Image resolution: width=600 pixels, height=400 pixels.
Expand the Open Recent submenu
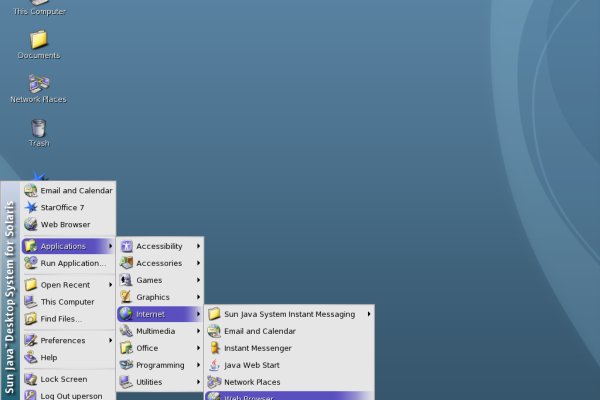click(x=67, y=285)
